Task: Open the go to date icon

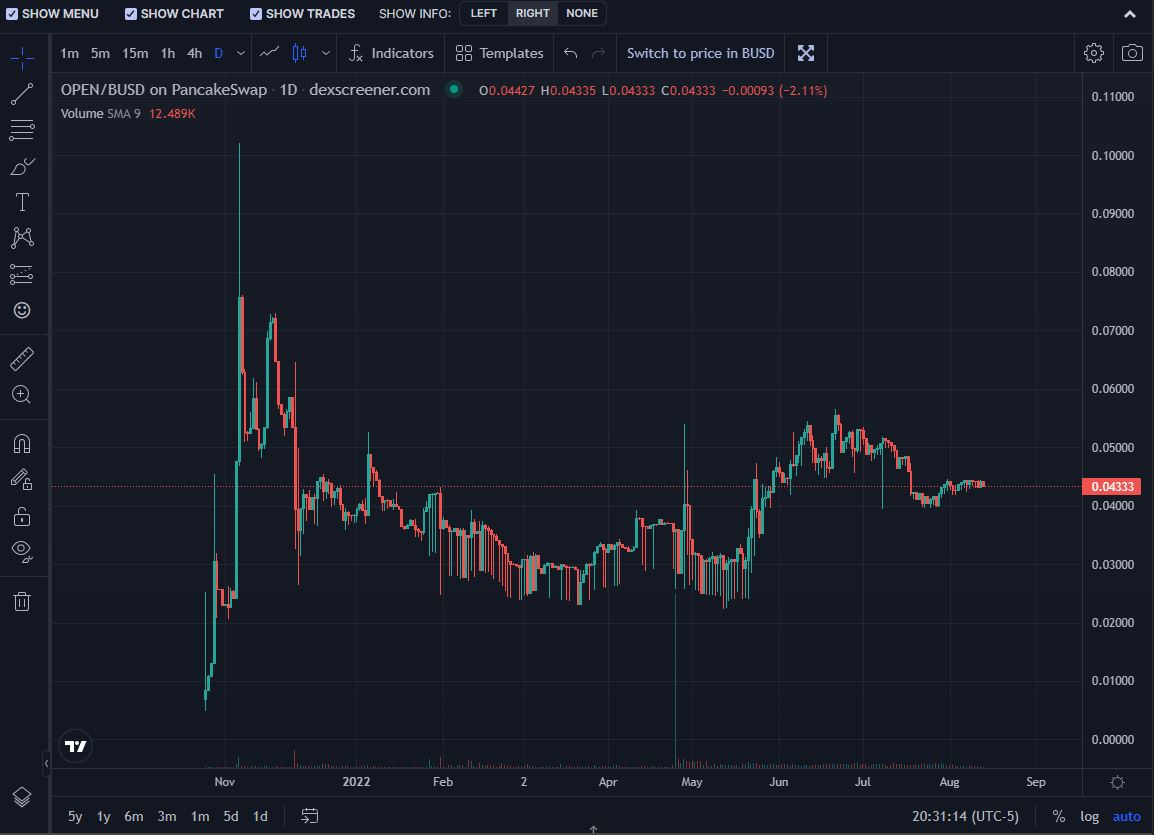Action: point(310,816)
